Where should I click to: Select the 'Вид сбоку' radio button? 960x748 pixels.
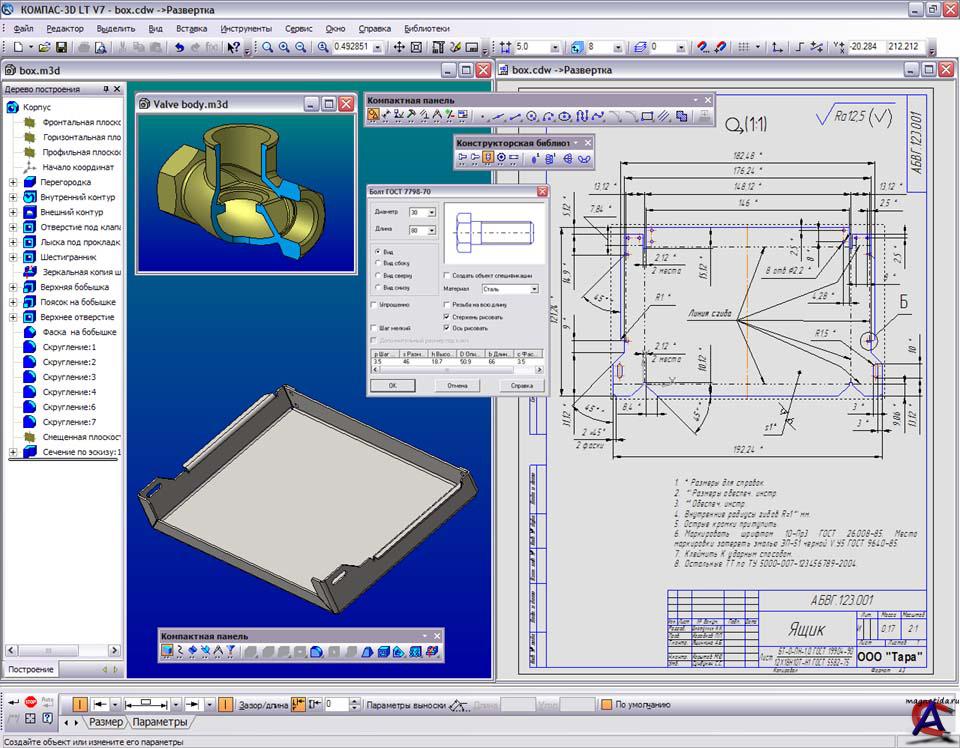click(376, 263)
